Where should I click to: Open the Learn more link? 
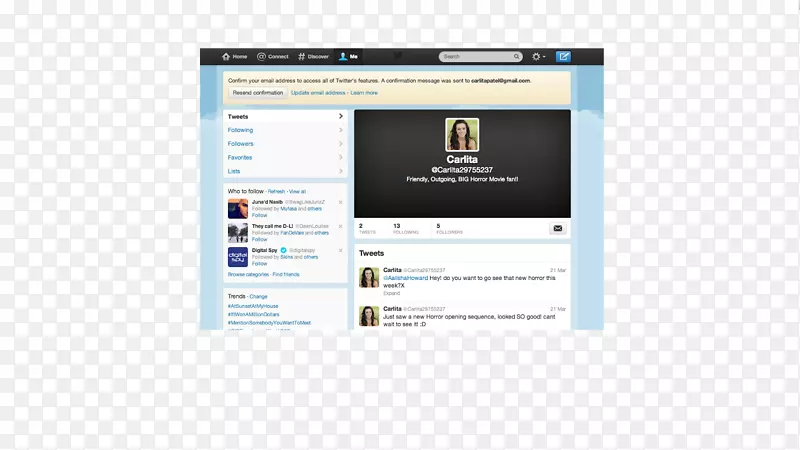pos(364,93)
